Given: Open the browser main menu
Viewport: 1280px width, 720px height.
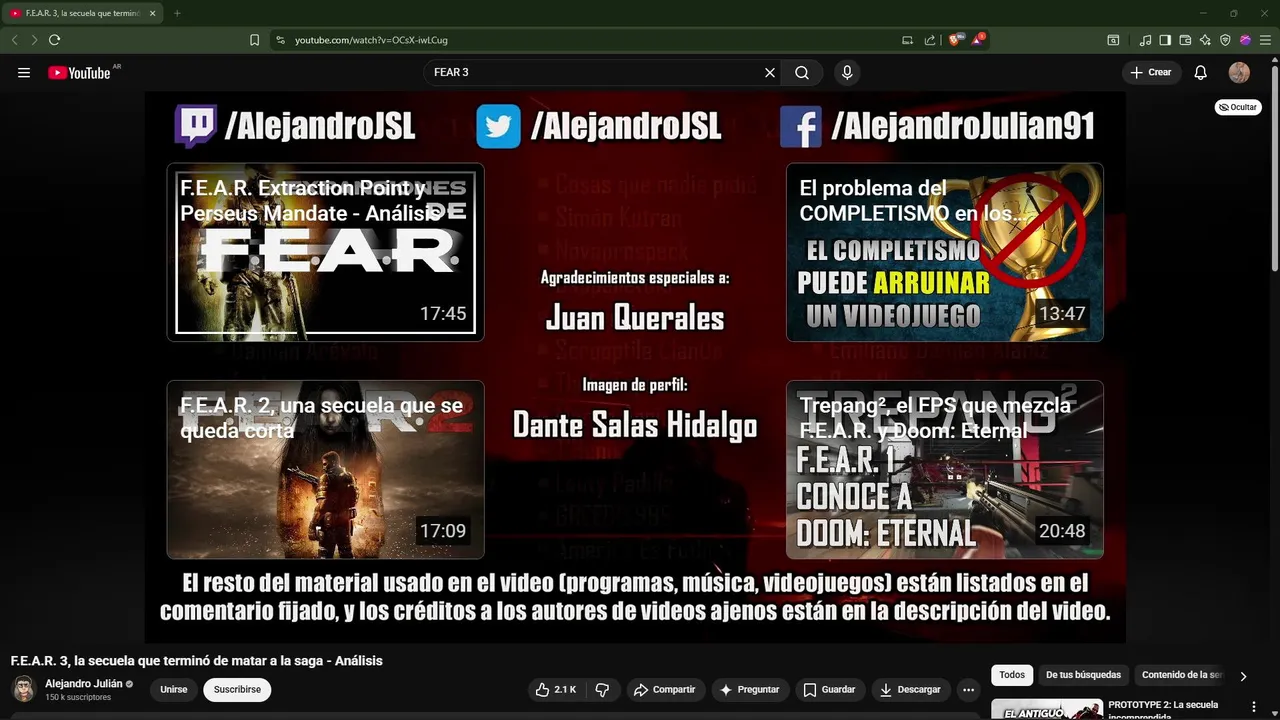Looking at the screenshot, I should coord(1265,40).
